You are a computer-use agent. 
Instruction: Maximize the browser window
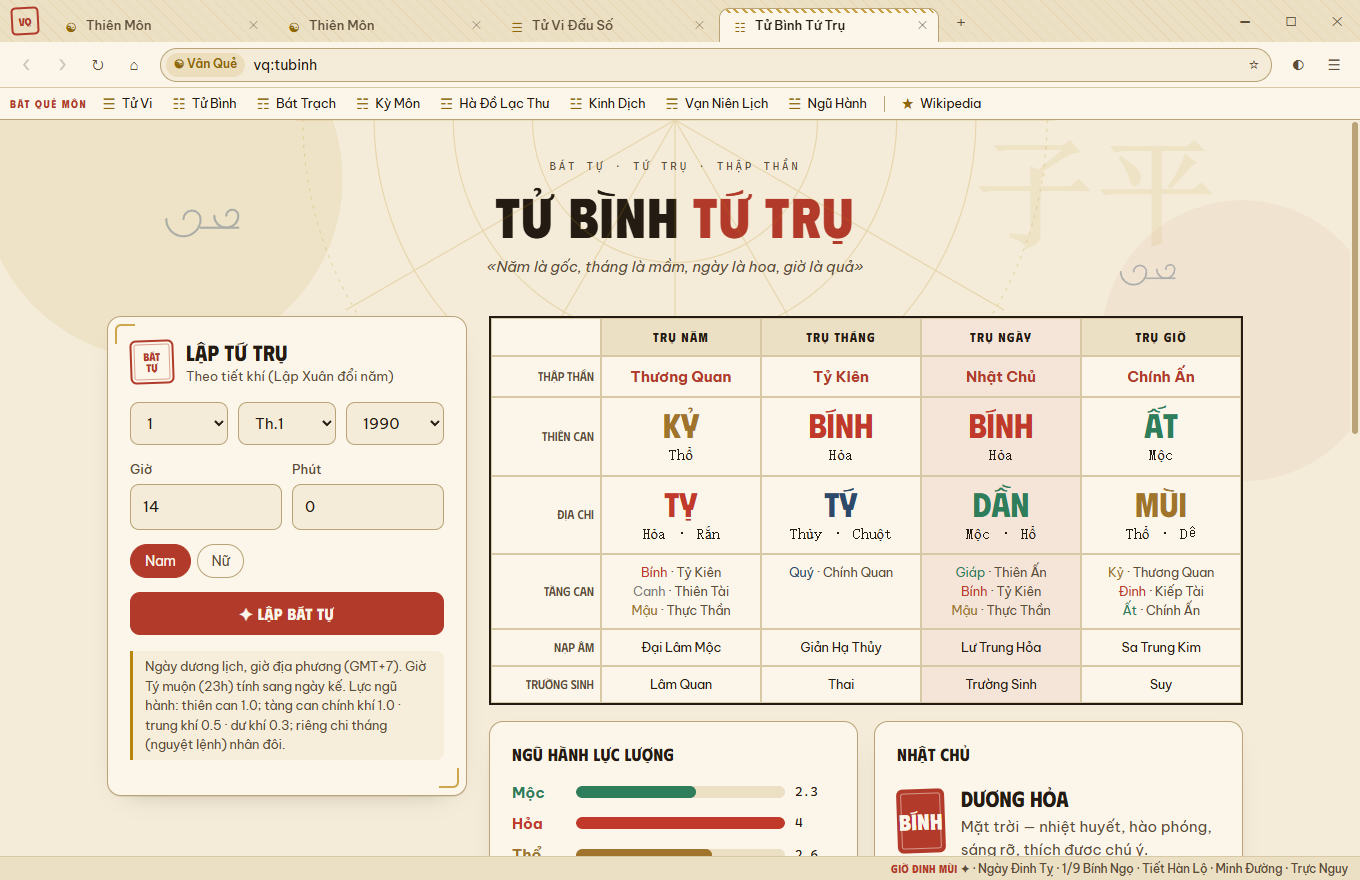pos(1291,22)
